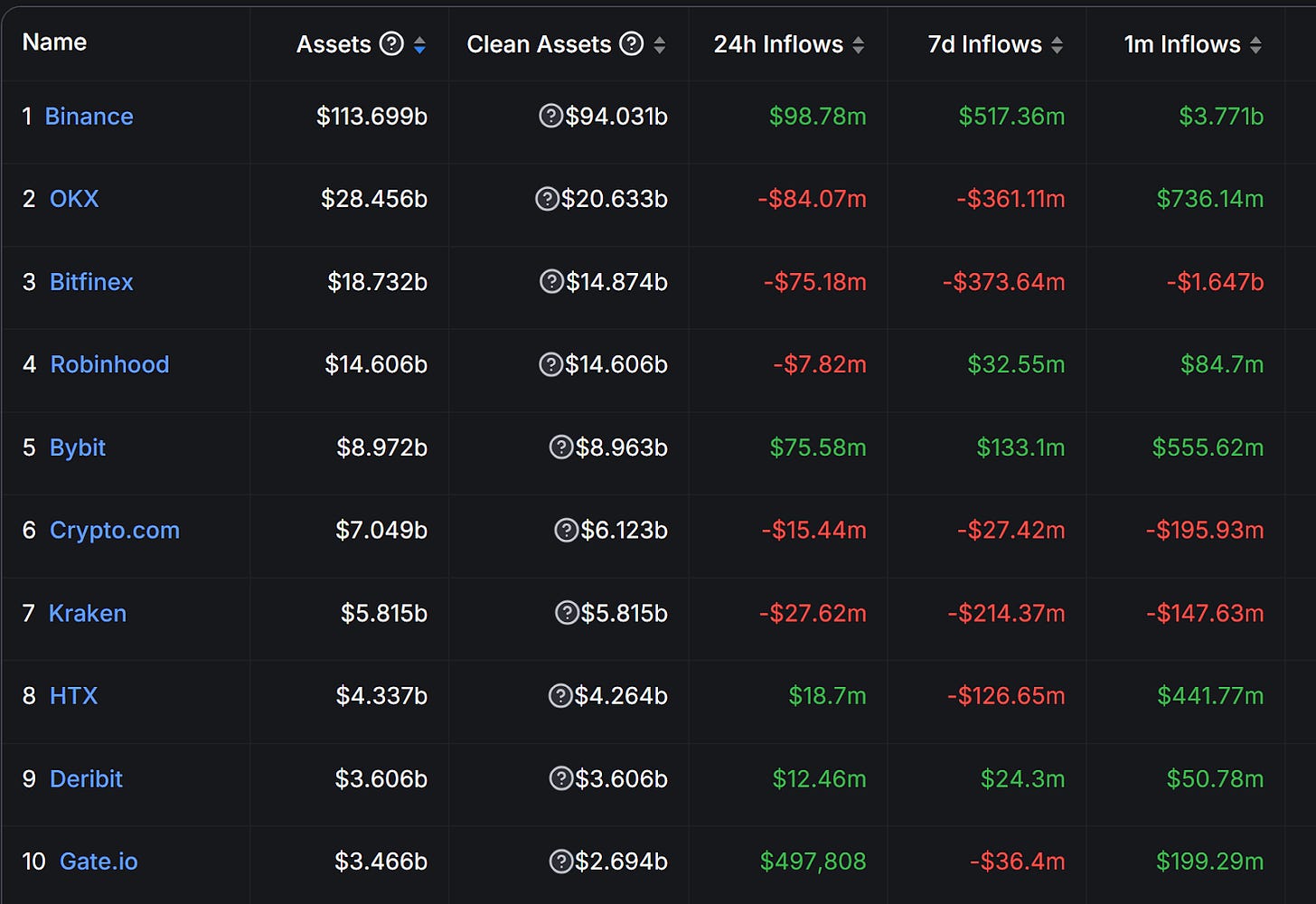Select Kraken 7d inflow -$214.37m
The height and width of the screenshot is (904, 1316).
tap(1007, 613)
